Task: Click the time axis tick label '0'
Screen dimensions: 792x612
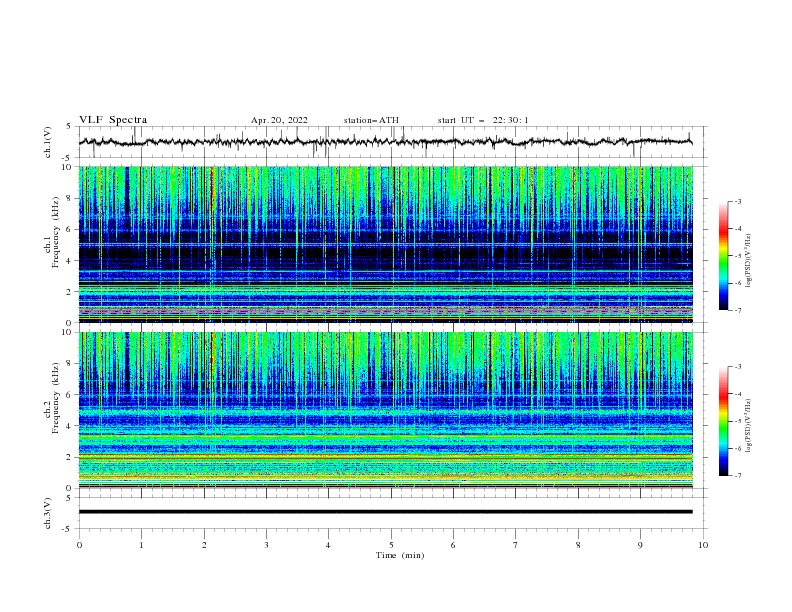Action: [79, 545]
